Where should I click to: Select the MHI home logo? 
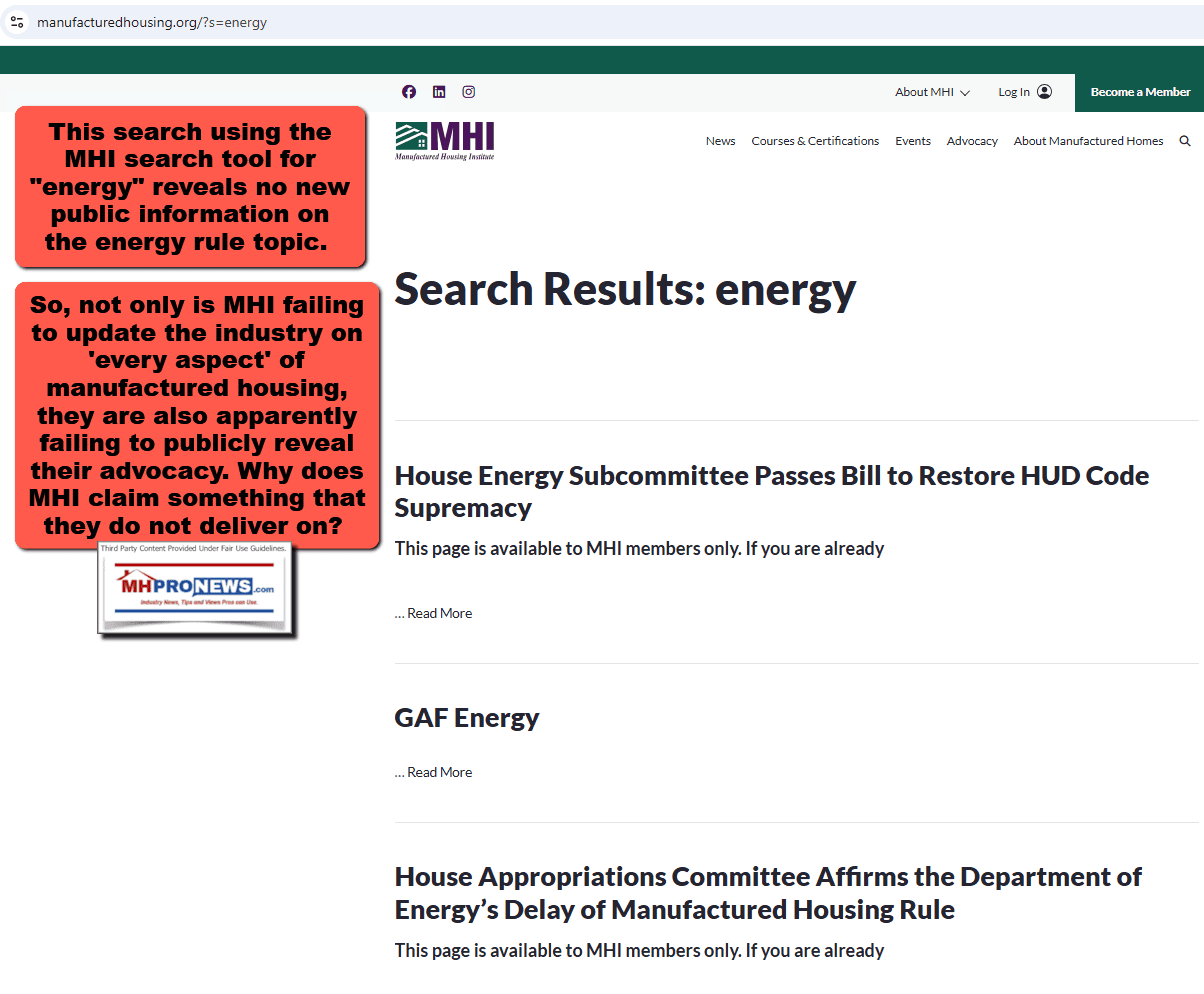(444, 140)
